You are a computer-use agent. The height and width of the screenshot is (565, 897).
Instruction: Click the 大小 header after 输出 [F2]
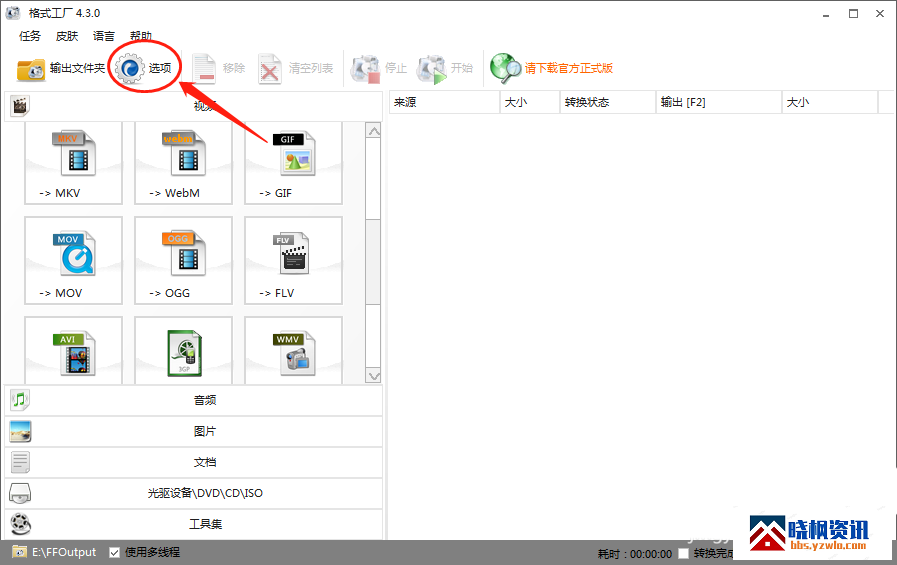pos(829,102)
